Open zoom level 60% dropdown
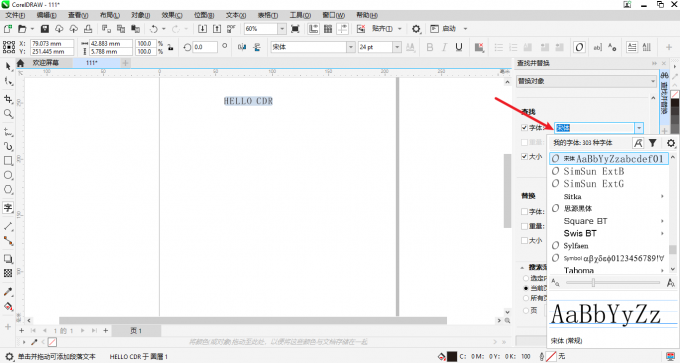 click(282, 29)
